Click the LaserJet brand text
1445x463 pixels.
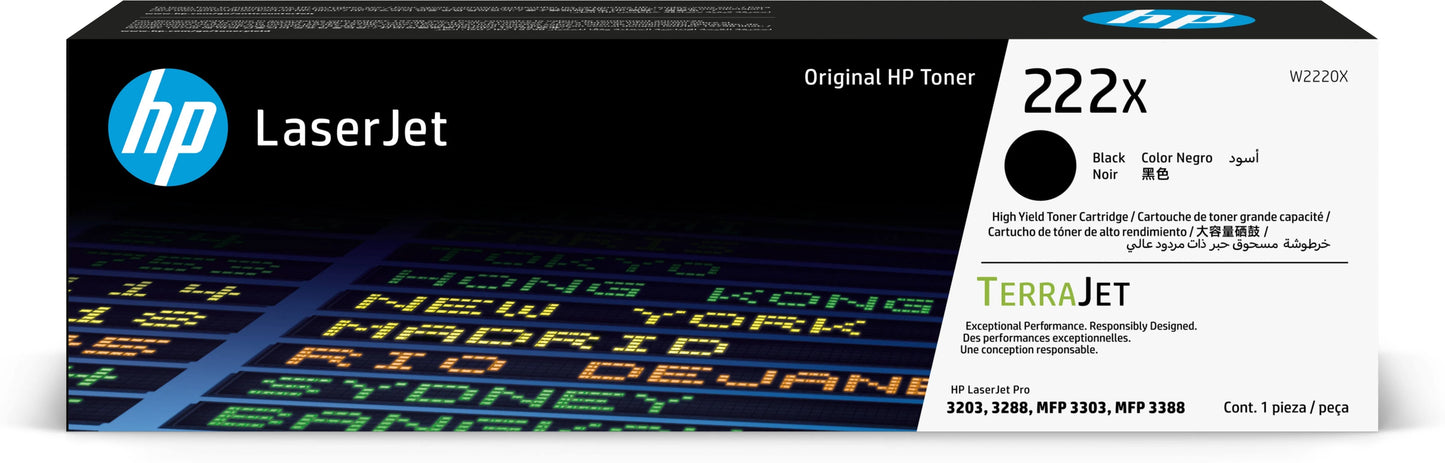click(x=351, y=130)
